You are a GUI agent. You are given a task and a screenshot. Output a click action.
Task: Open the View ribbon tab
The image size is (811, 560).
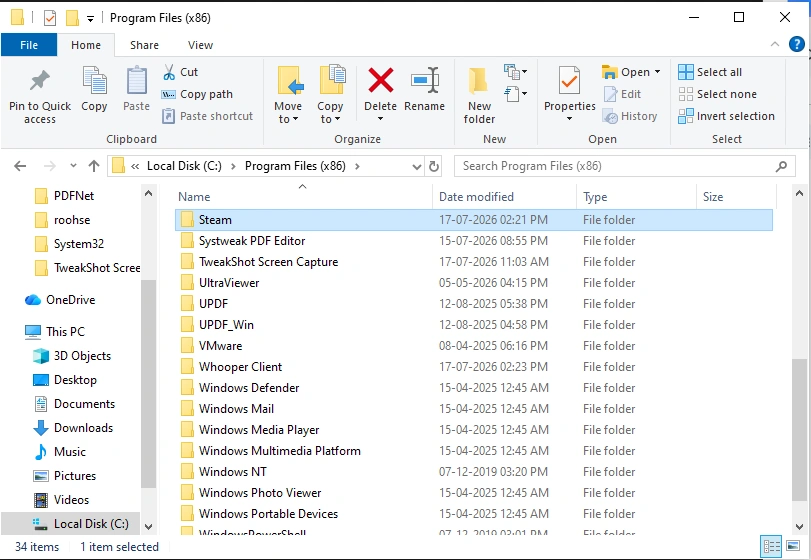pos(200,45)
